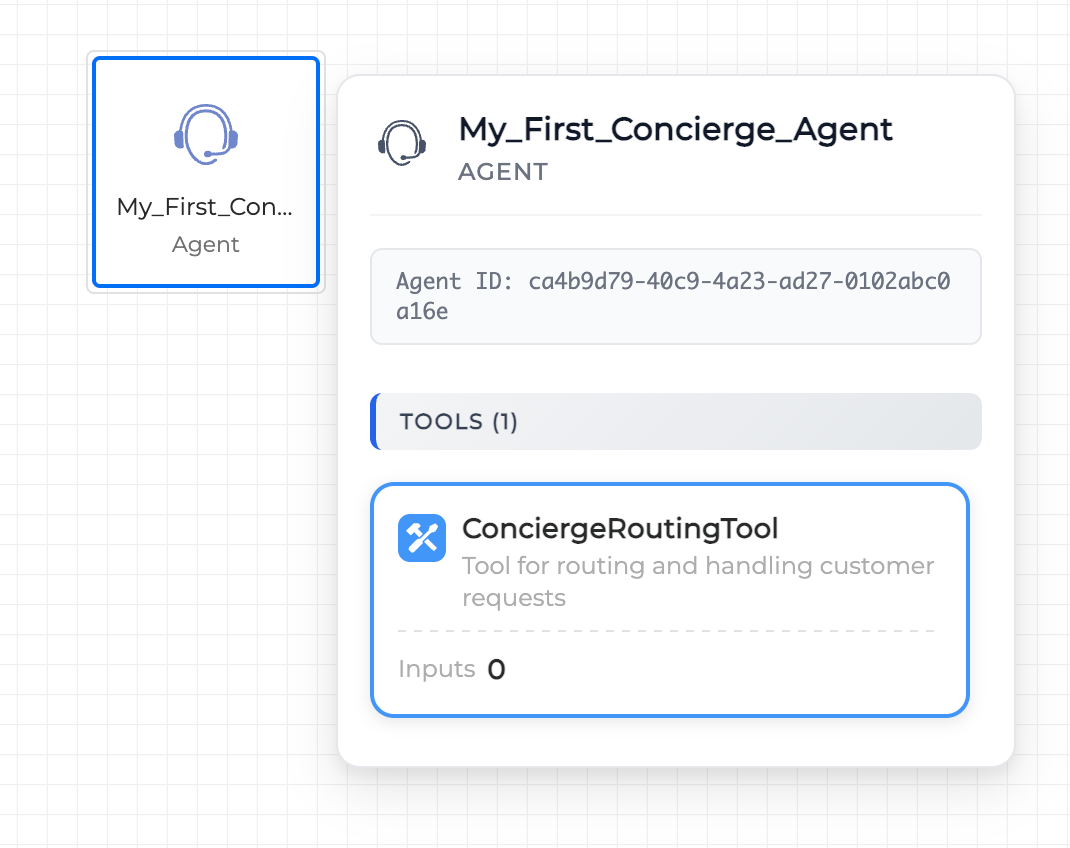
Task: Click the crossed-tools badge inside the tool card
Action: click(422, 538)
